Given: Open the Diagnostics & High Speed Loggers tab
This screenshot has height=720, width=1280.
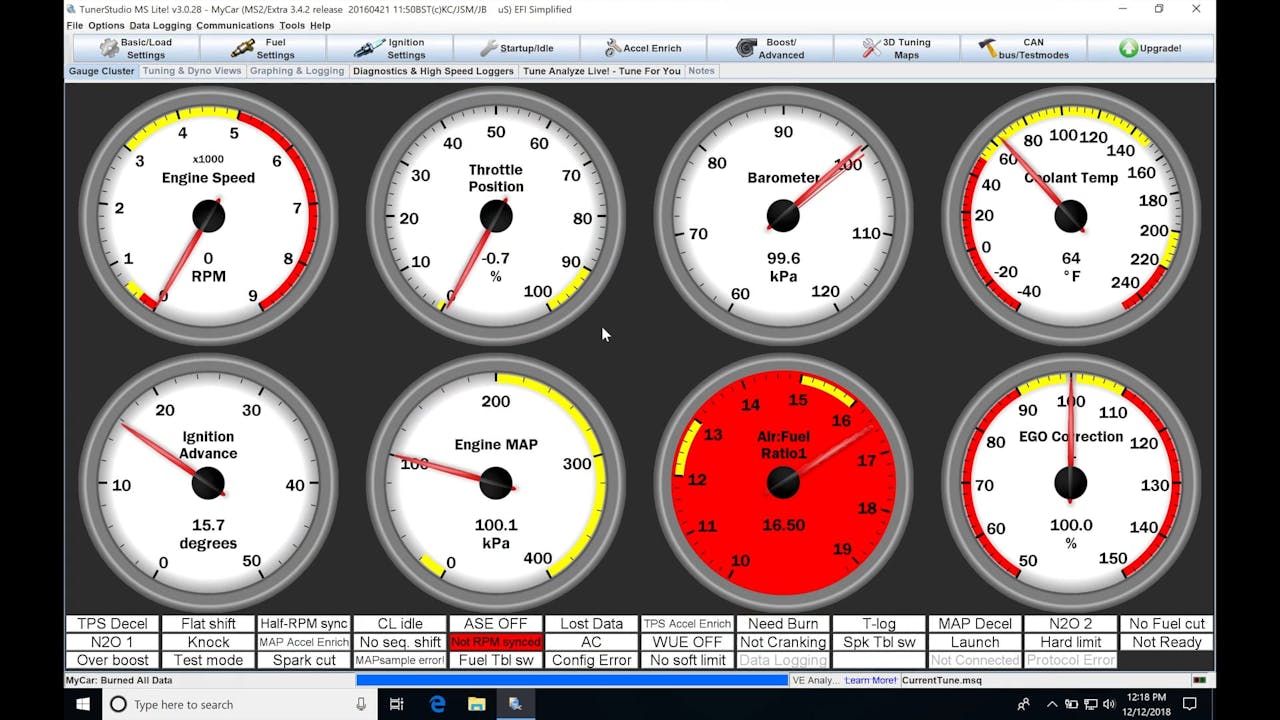Looking at the screenshot, I should (433, 70).
